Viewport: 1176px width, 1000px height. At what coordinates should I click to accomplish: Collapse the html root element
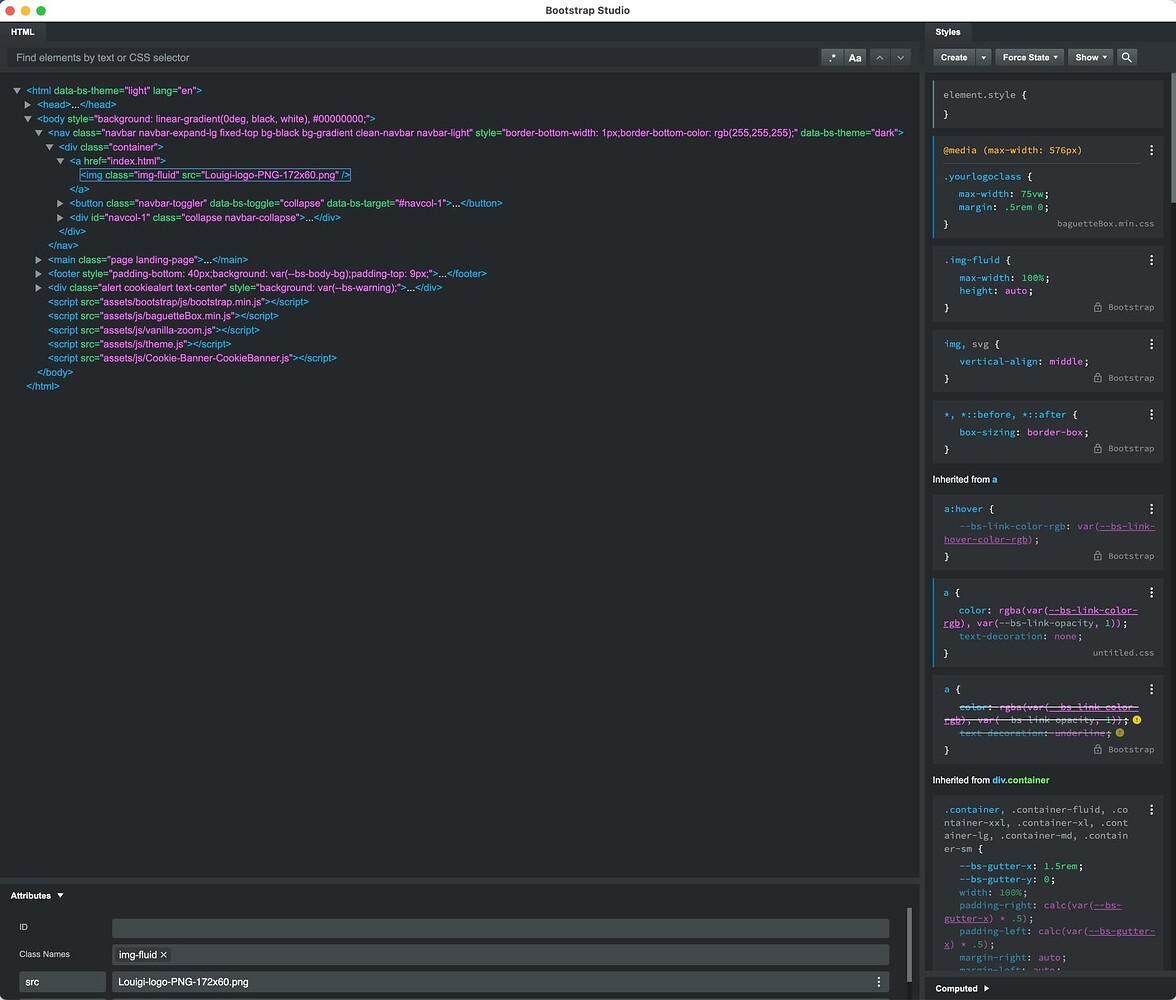16,91
